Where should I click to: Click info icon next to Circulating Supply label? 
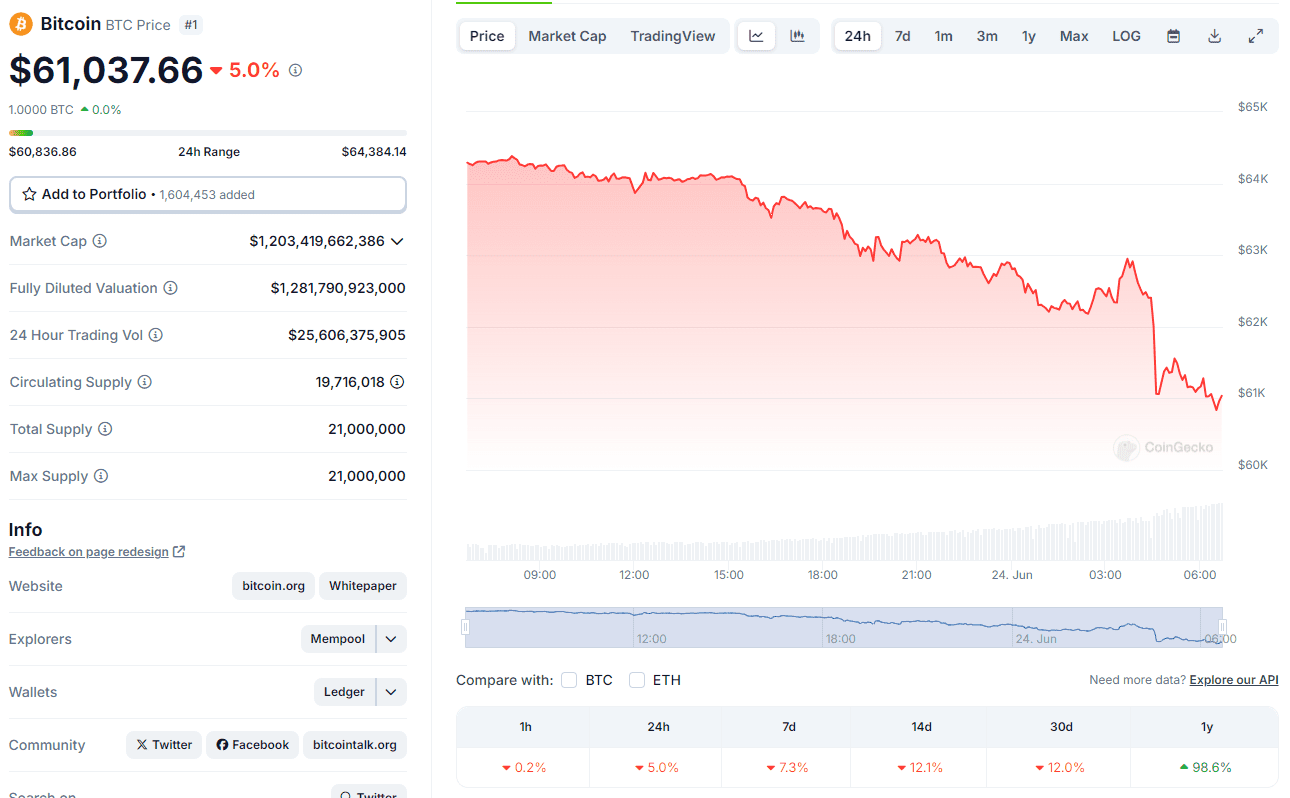[x=145, y=382]
